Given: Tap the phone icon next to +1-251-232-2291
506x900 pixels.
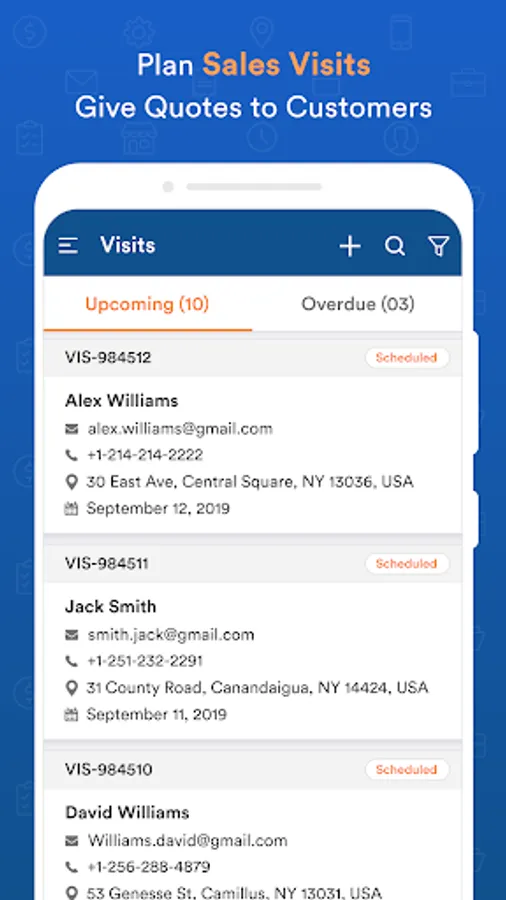Looking at the screenshot, I should click(x=72, y=661).
